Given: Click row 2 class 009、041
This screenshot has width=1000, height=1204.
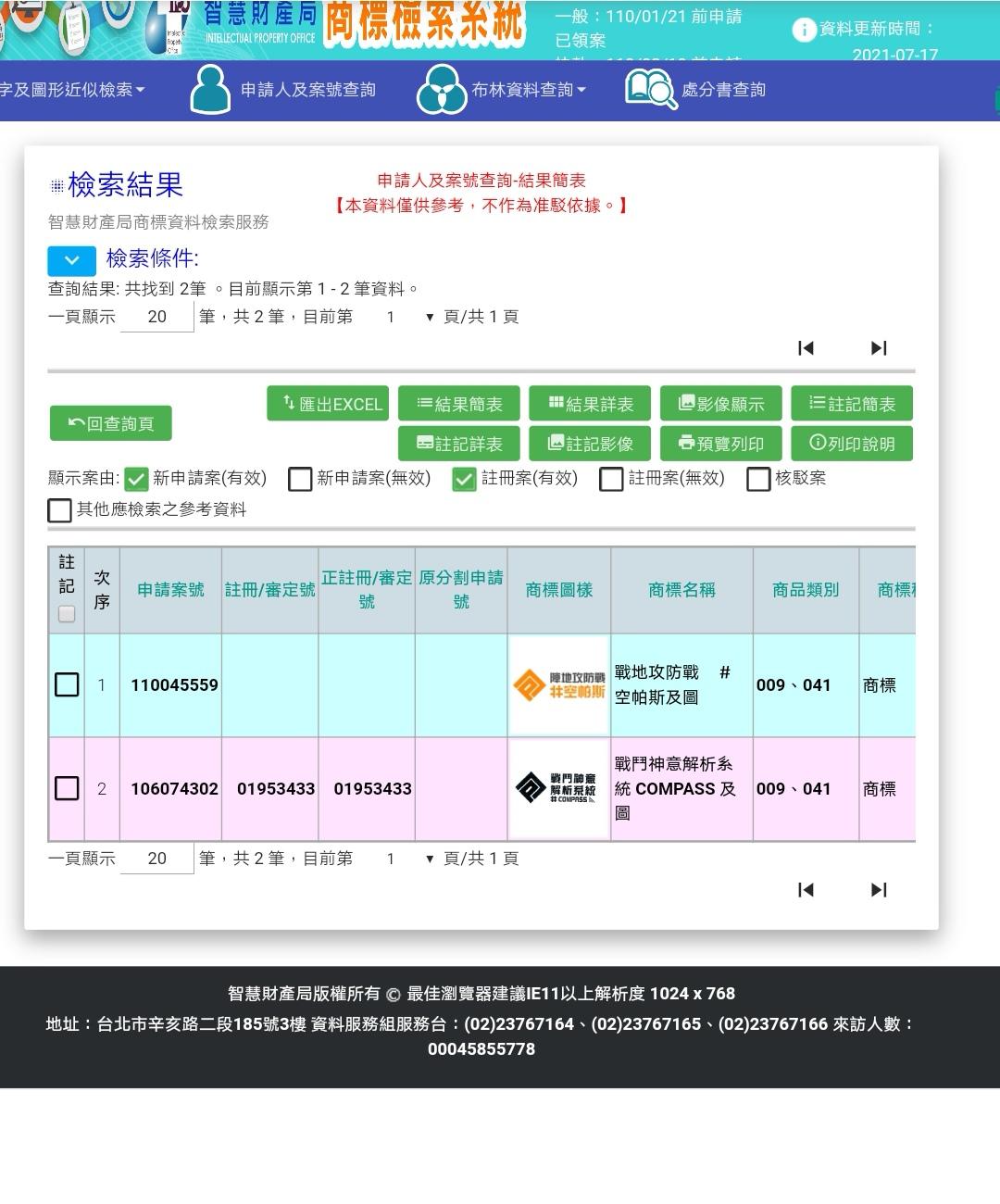Looking at the screenshot, I should click(x=794, y=789).
